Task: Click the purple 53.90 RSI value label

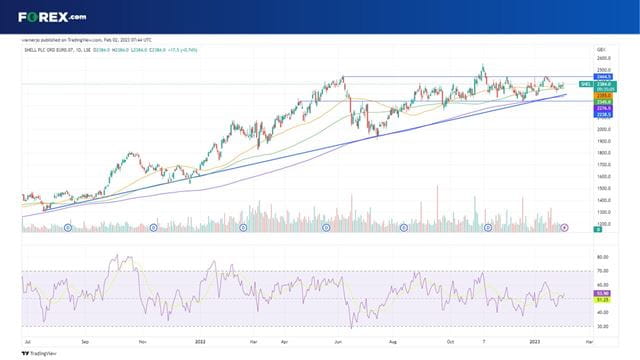Action: tap(602, 293)
